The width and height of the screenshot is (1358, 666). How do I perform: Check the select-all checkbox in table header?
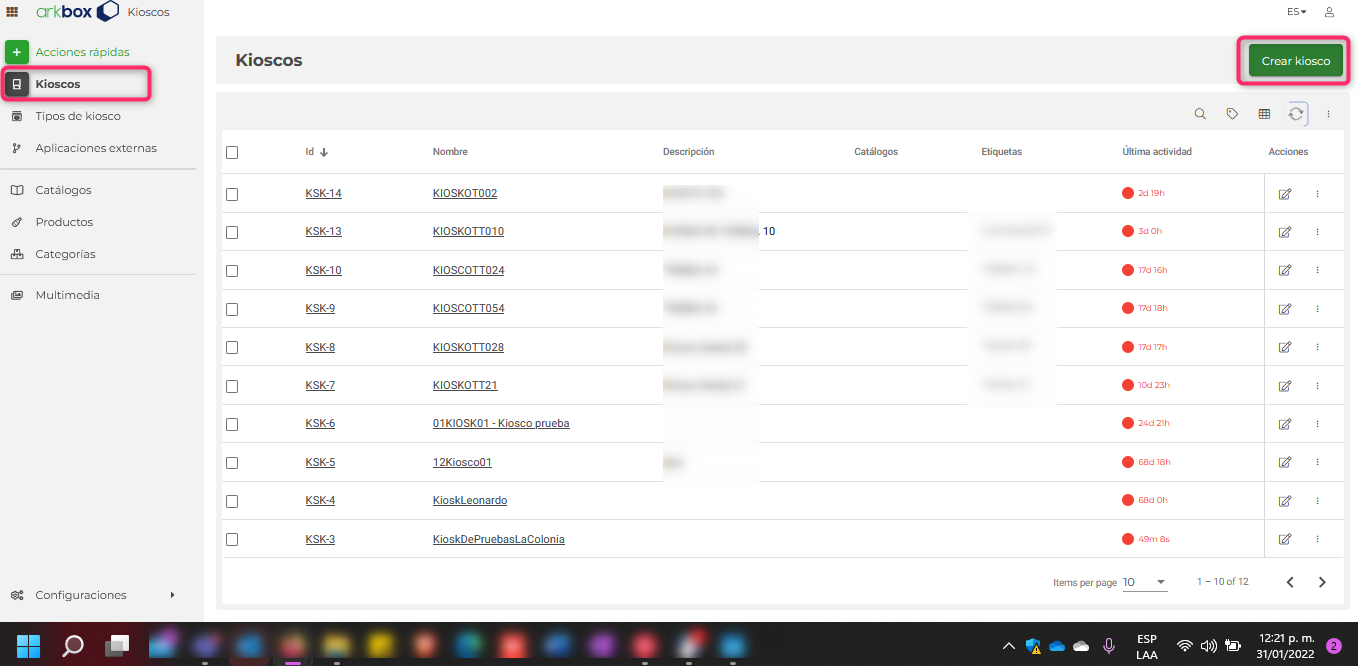(232, 152)
